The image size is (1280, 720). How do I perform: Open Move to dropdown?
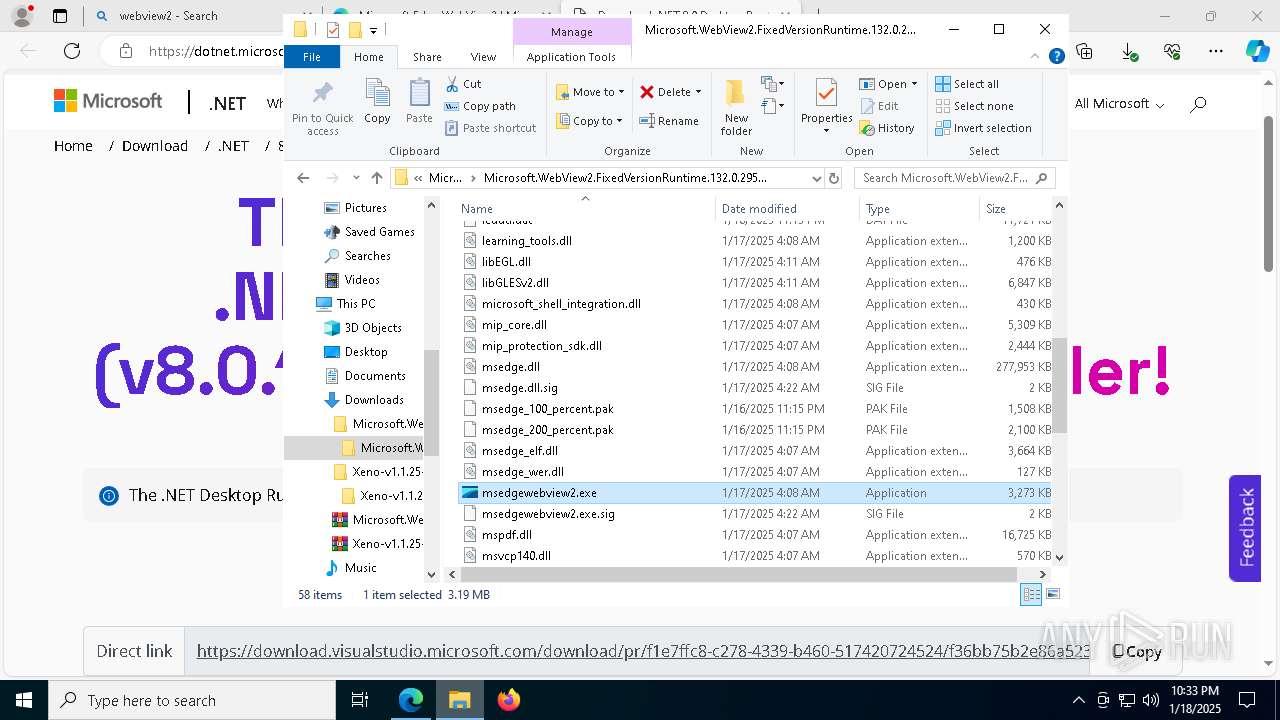[590, 92]
